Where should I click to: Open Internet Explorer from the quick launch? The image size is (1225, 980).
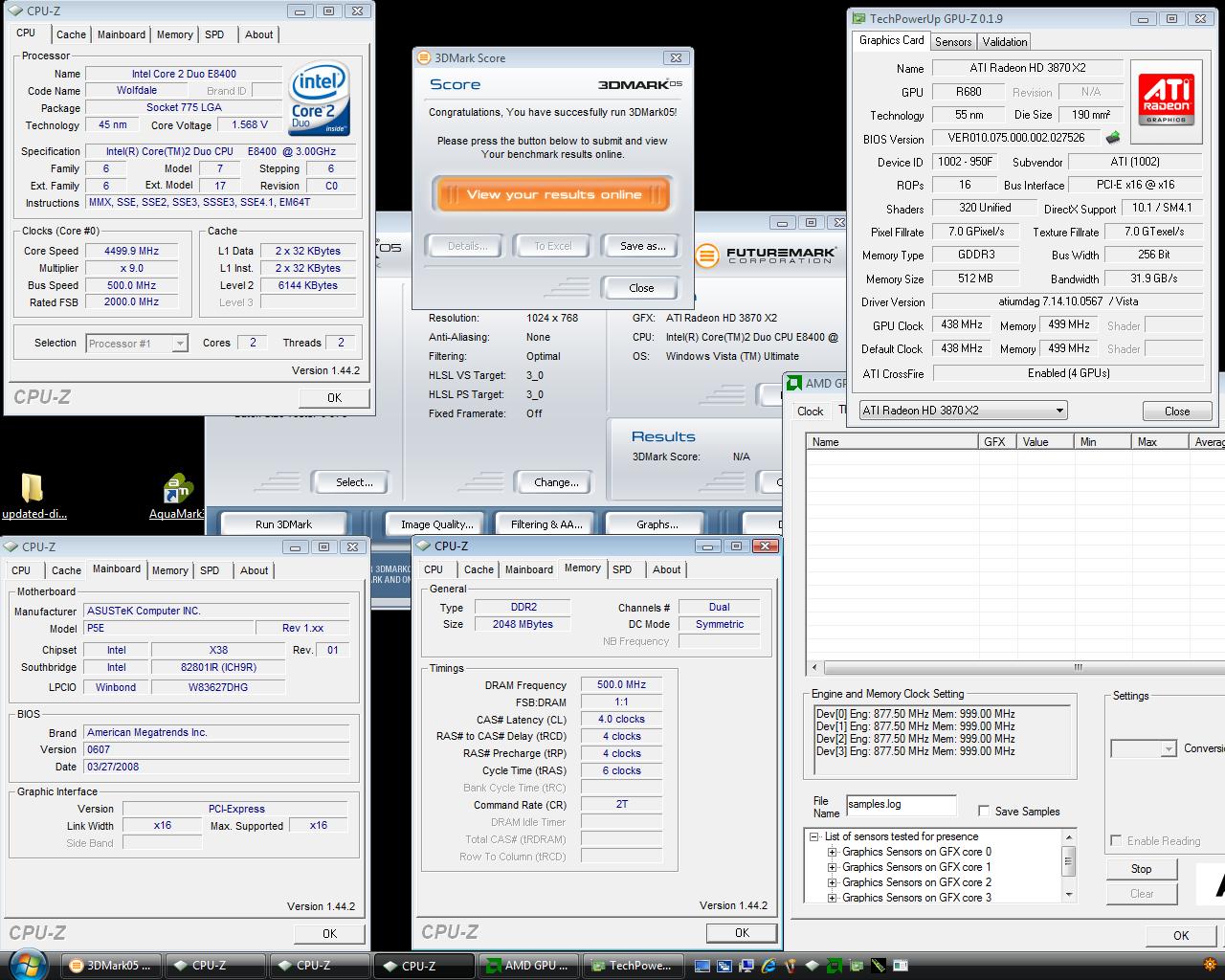click(x=768, y=966)
